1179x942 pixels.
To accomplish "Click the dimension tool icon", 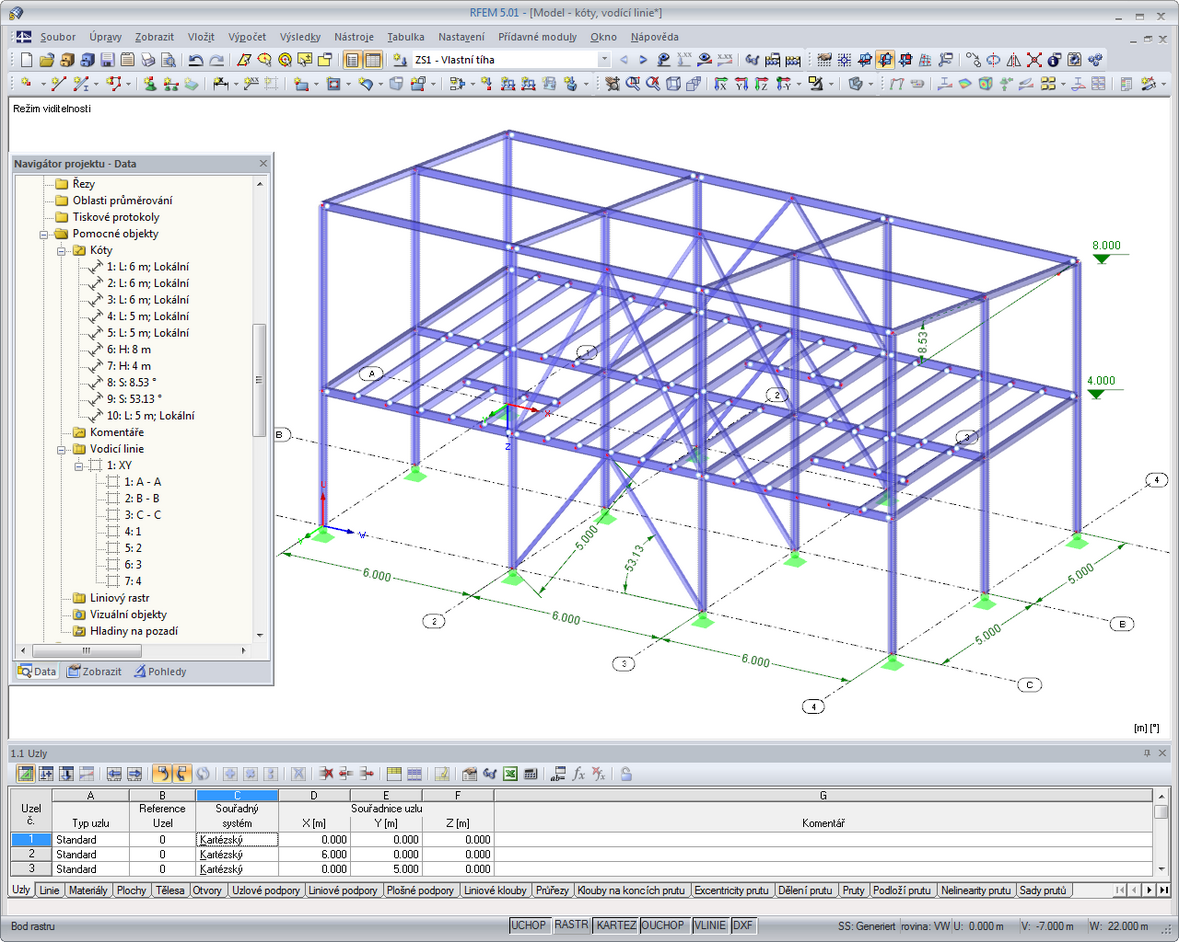I will click(220, 84).
